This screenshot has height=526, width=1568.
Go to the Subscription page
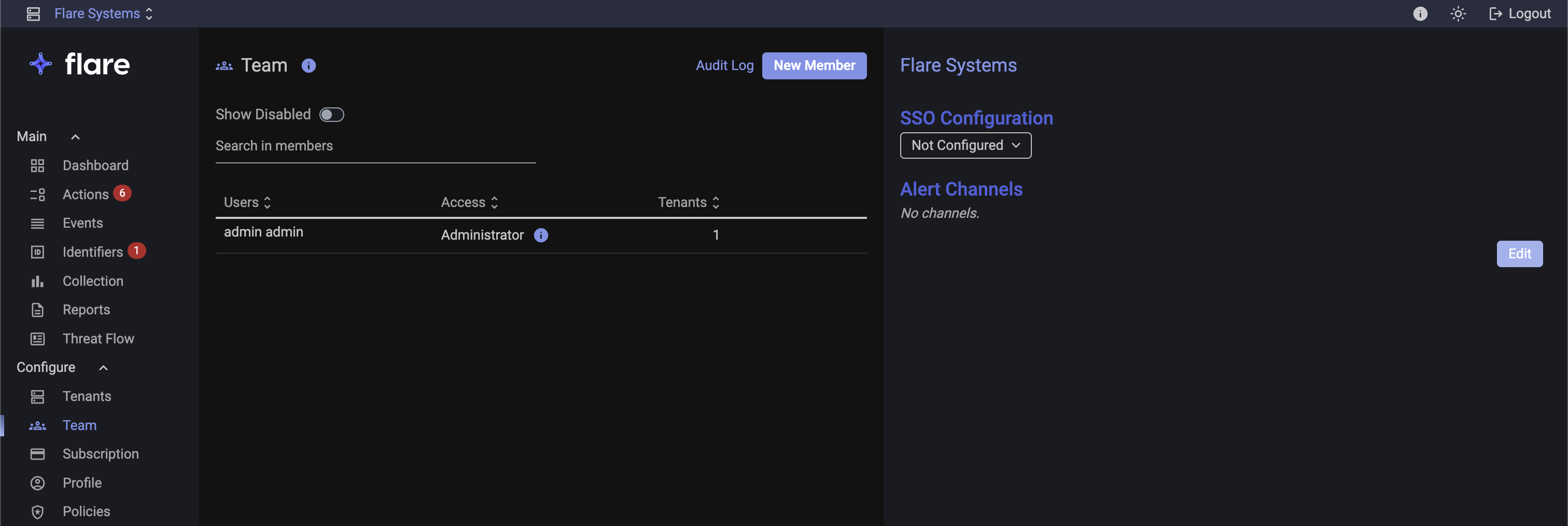click(101, 453)
